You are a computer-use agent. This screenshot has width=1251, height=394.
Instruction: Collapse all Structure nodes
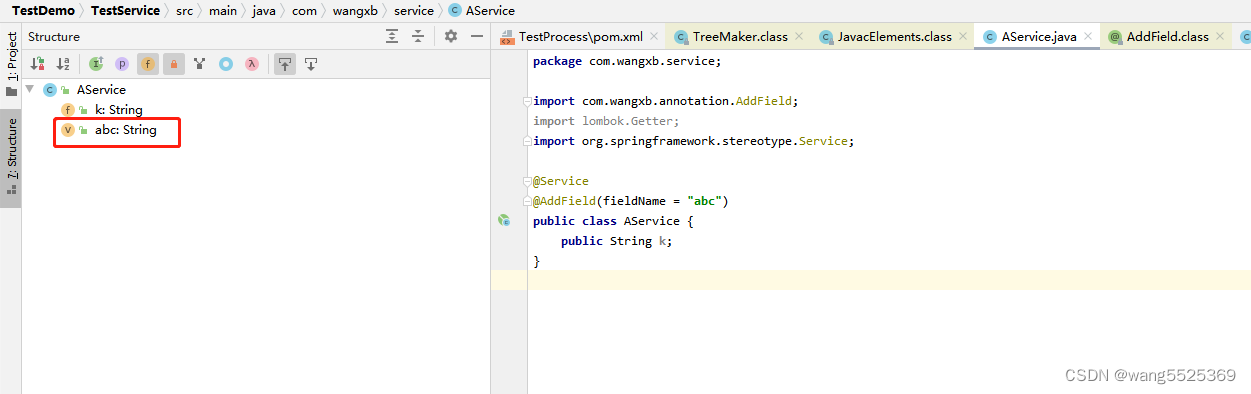pyautogui.click(x=418, y=36)
